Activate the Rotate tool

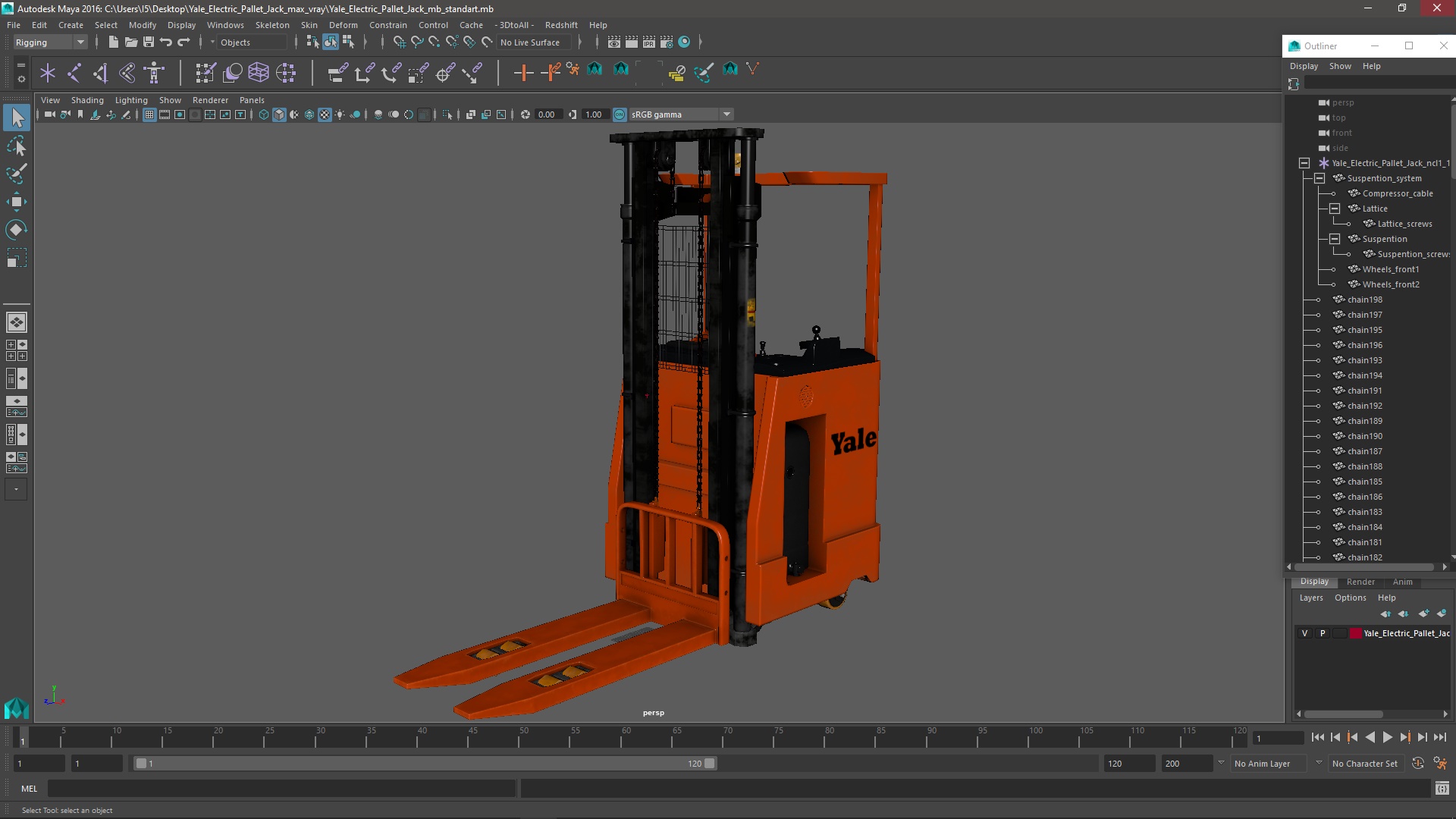[17, 230]
